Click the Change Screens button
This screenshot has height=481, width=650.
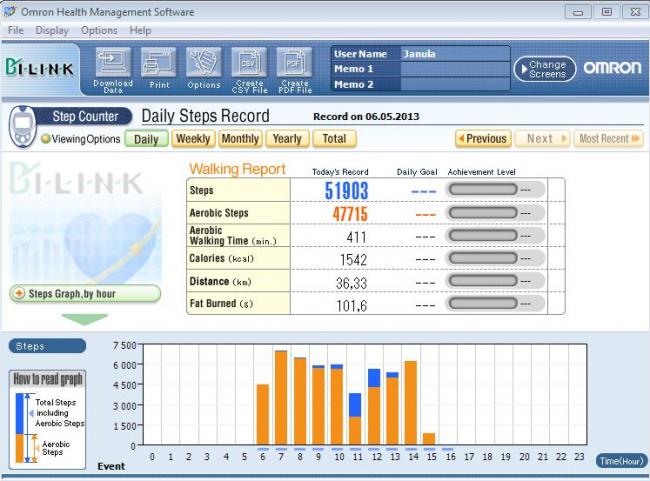(x=545, y=69)
